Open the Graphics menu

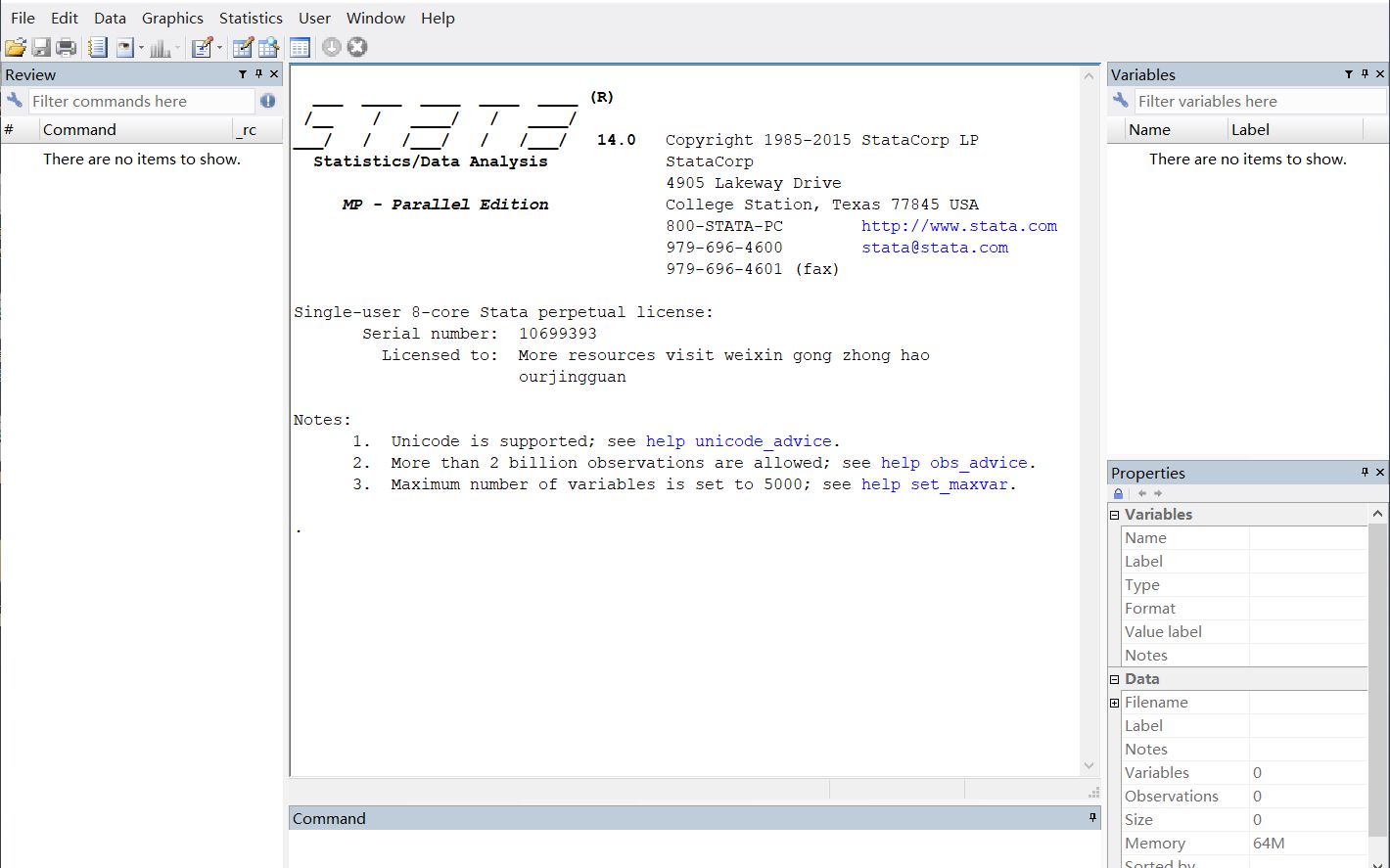point(172,18)
